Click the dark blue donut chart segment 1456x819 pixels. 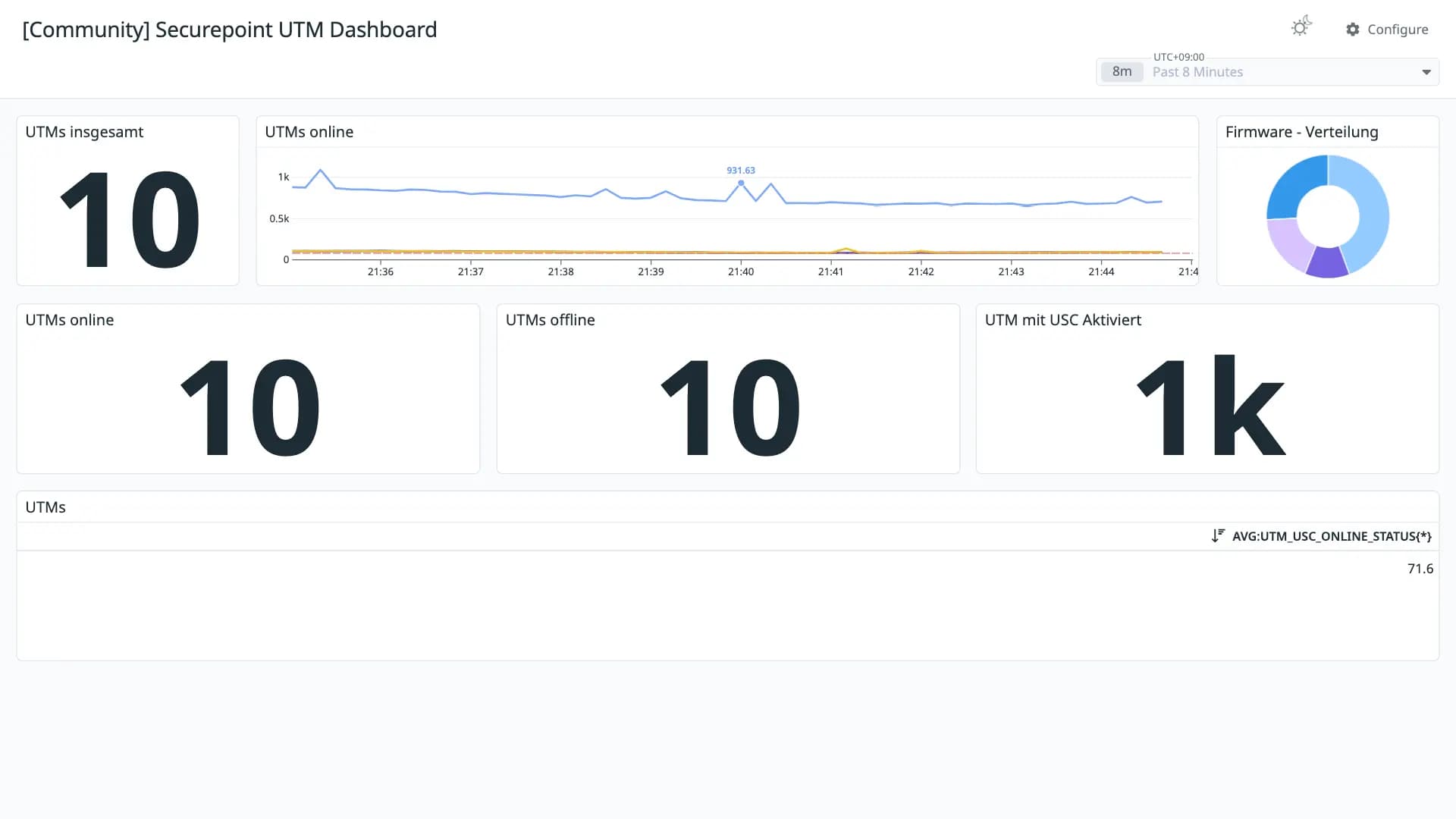point(1294,184)
